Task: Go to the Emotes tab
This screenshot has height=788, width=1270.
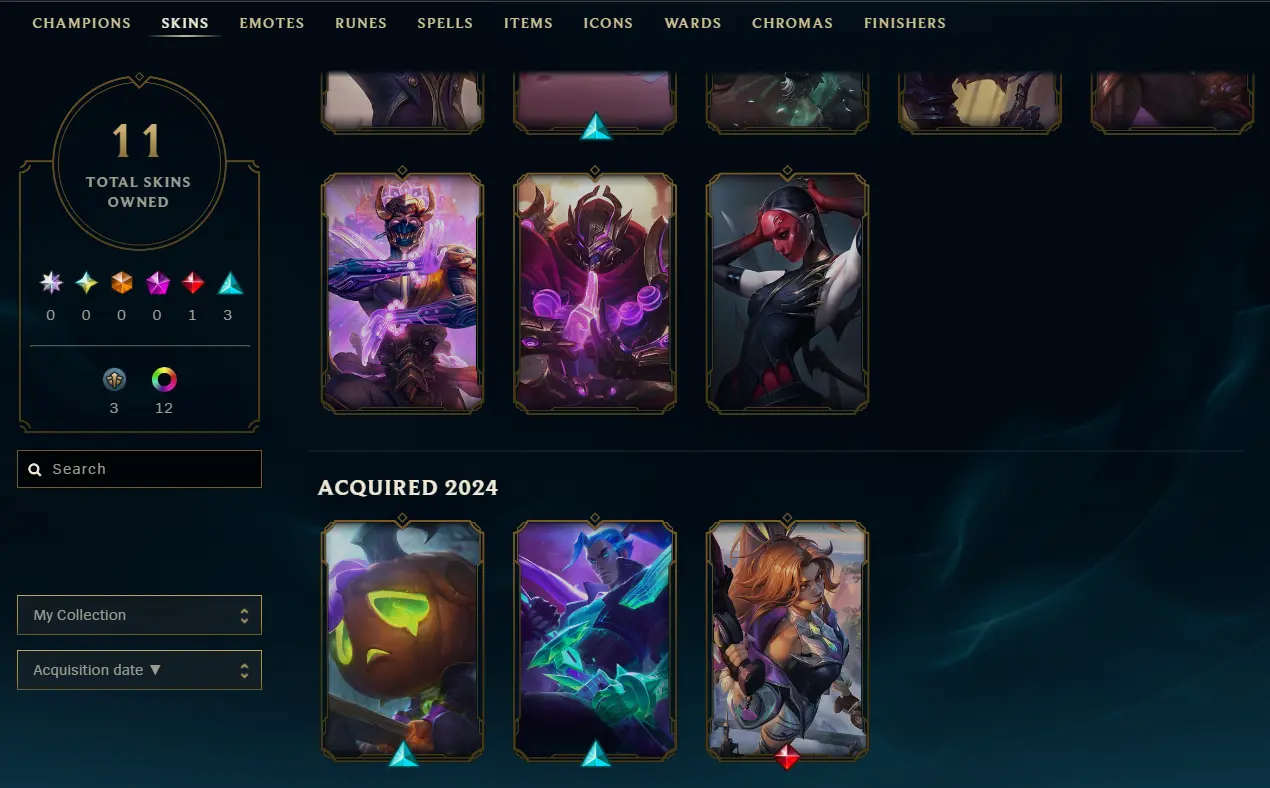Action: pos(272,23)
